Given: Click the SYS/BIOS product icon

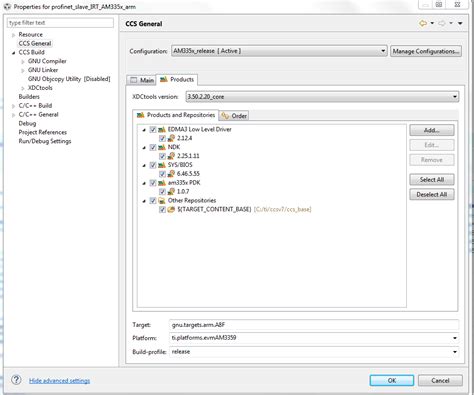Looking at the screenshot, I should tap(162, 165).
